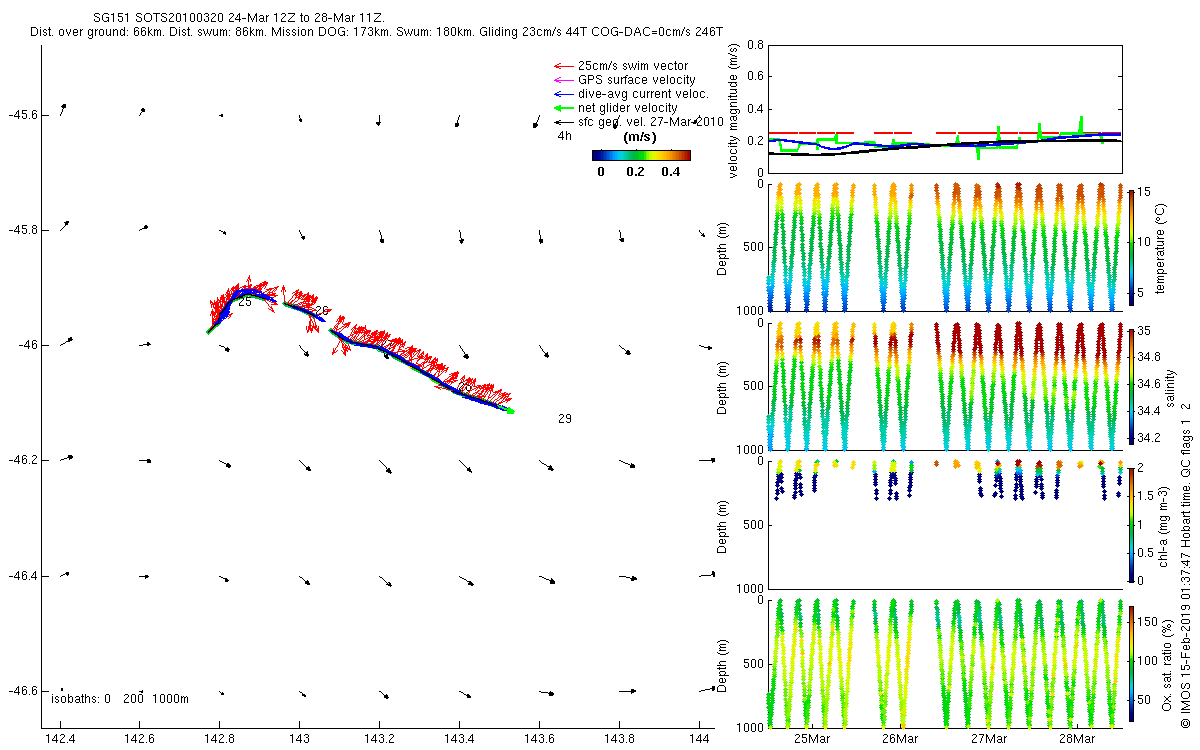
Task: Select the green end marker of glider track
Action: [510, 410]
